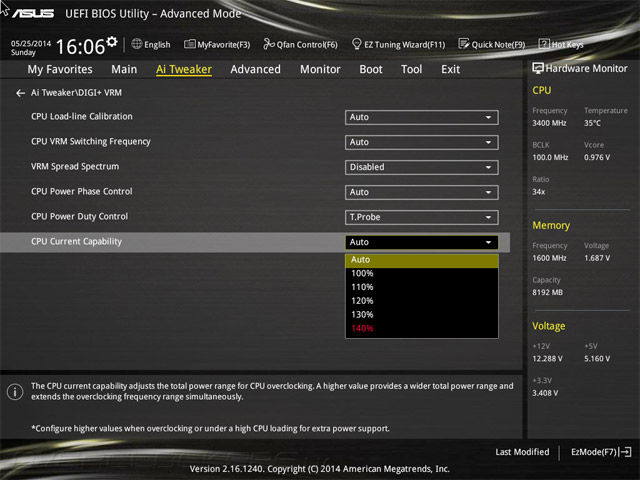The height and width of the screenshot is (480, 640).
Task: Select 100% current capability option
Action: [421, 273]
